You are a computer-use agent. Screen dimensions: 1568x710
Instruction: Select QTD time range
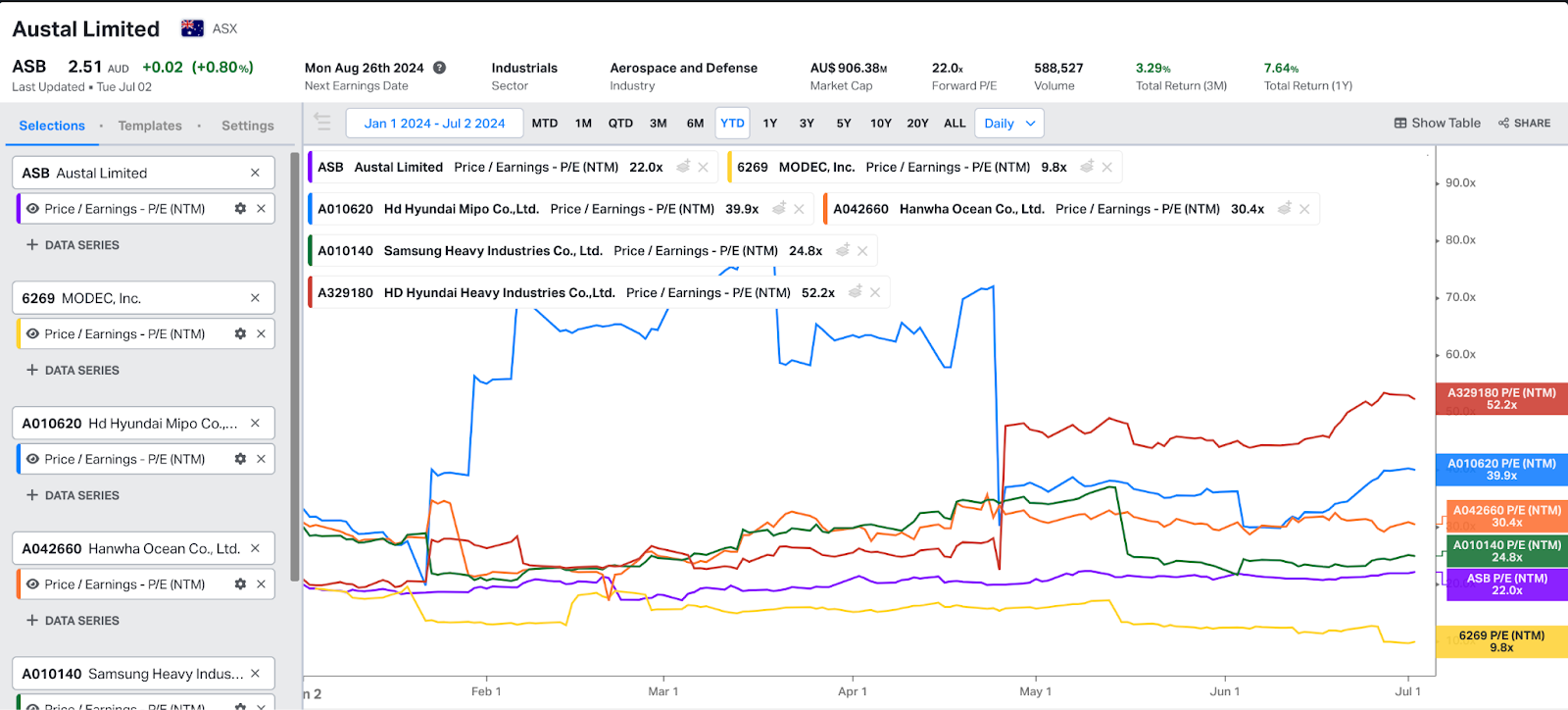[x=620, y=124]
